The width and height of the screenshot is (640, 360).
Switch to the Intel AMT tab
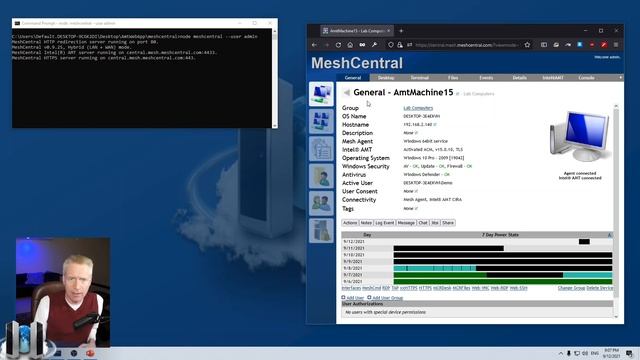tap(553, 78)
